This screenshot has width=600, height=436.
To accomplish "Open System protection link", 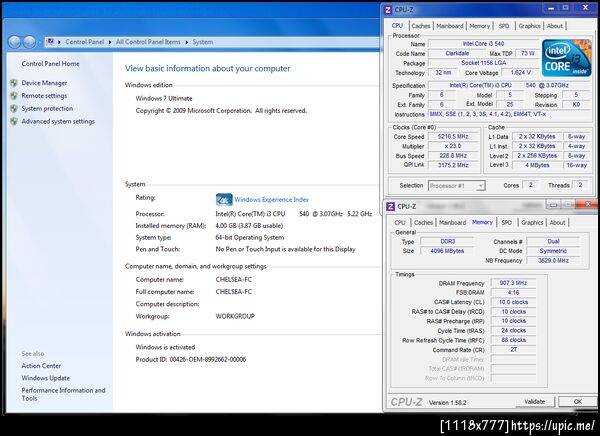I will (x=47, y=108).
